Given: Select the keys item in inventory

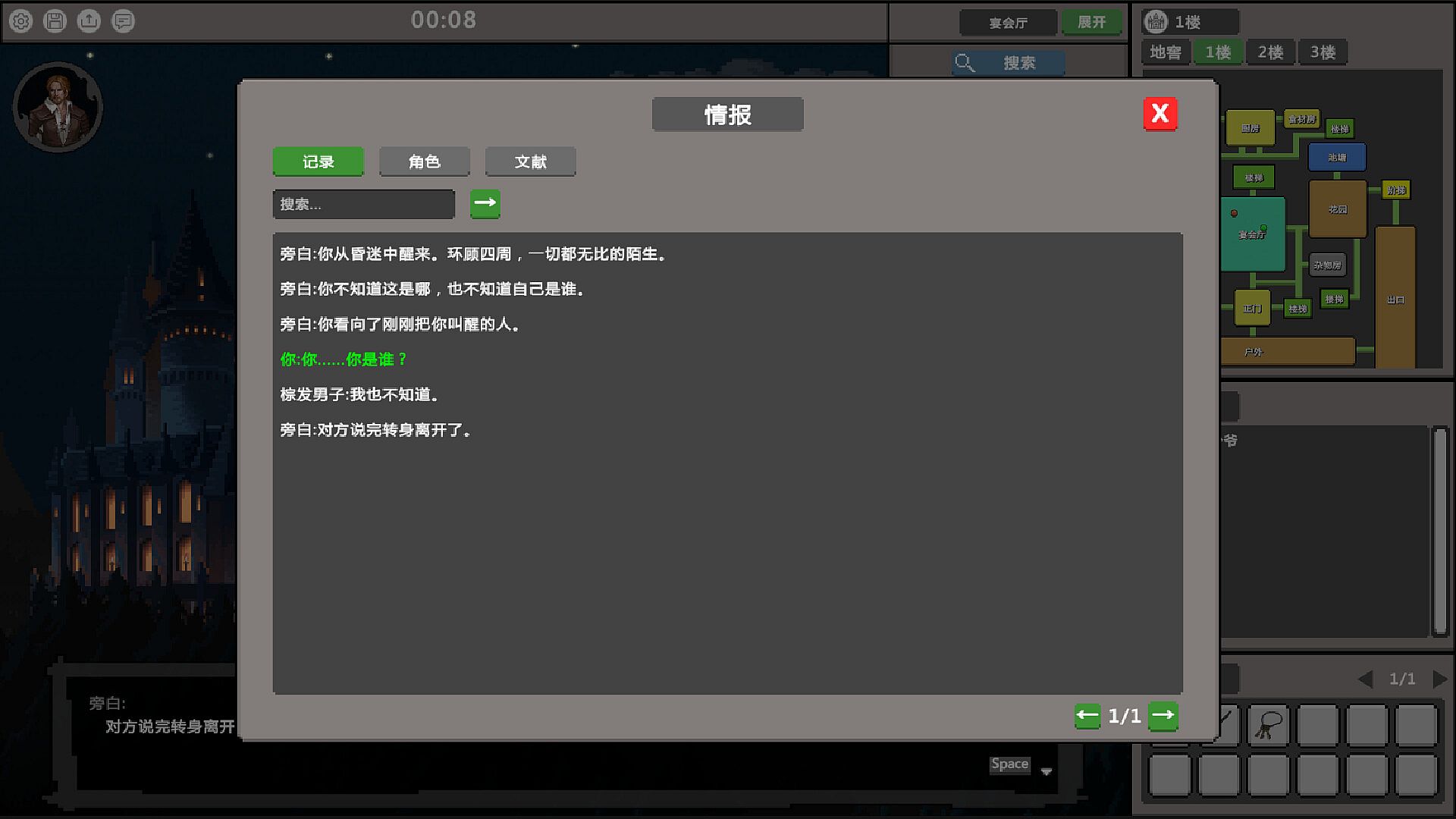Looking at the screenshot, I should click(x=1268, y=726).
